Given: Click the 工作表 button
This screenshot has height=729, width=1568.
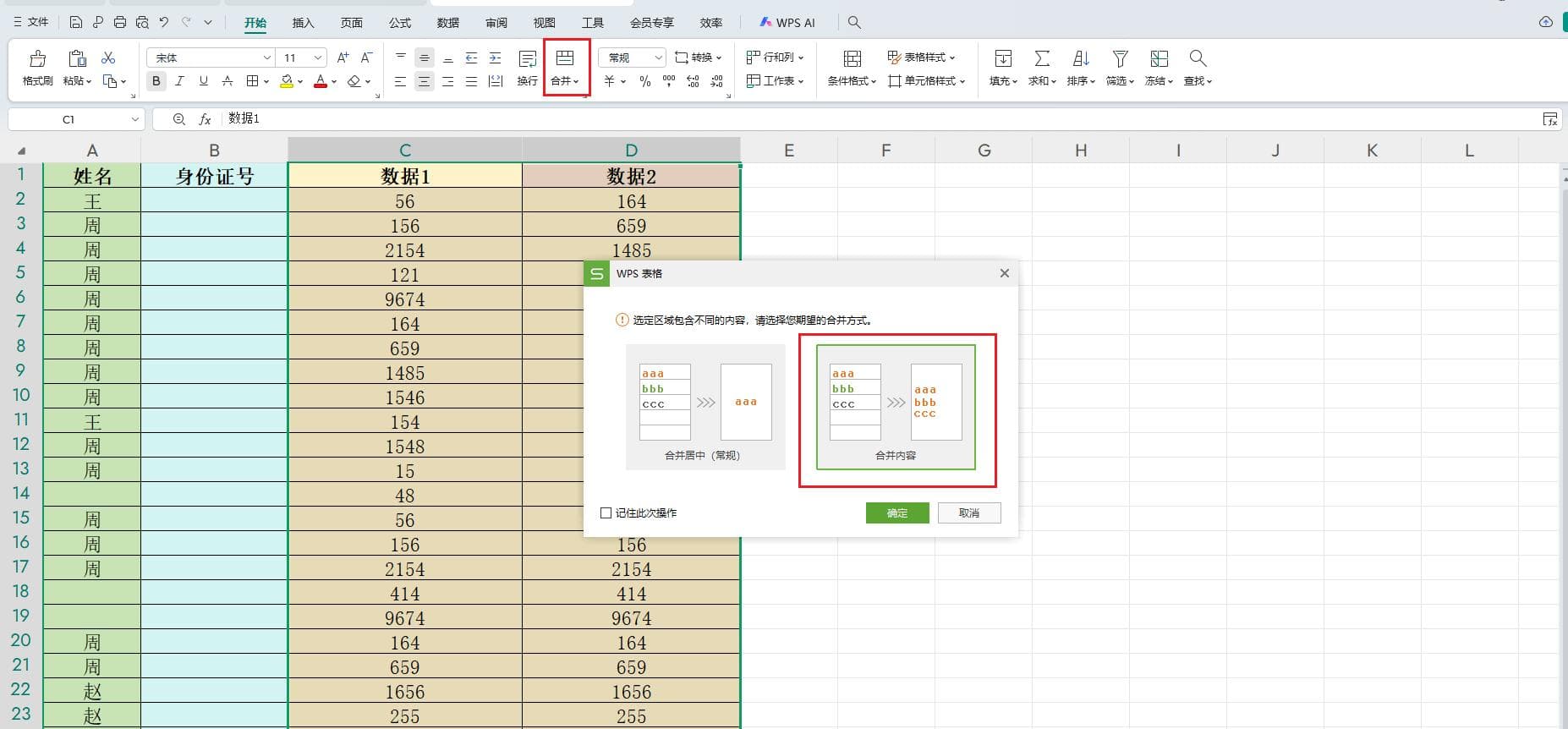Looking at the screenshot, I should click(776, 81).
